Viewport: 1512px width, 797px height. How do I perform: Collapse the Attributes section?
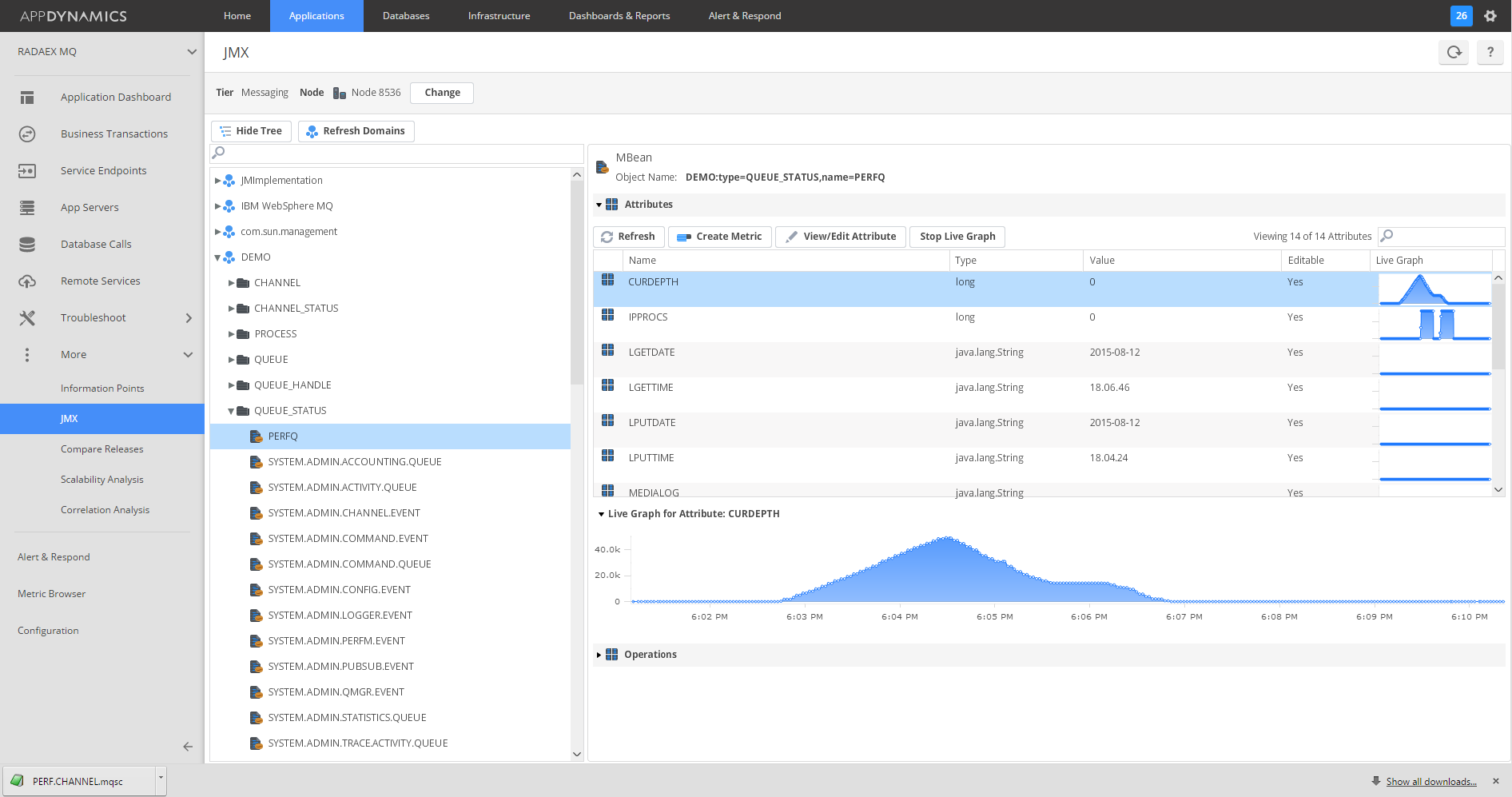[x=599, y=205]
